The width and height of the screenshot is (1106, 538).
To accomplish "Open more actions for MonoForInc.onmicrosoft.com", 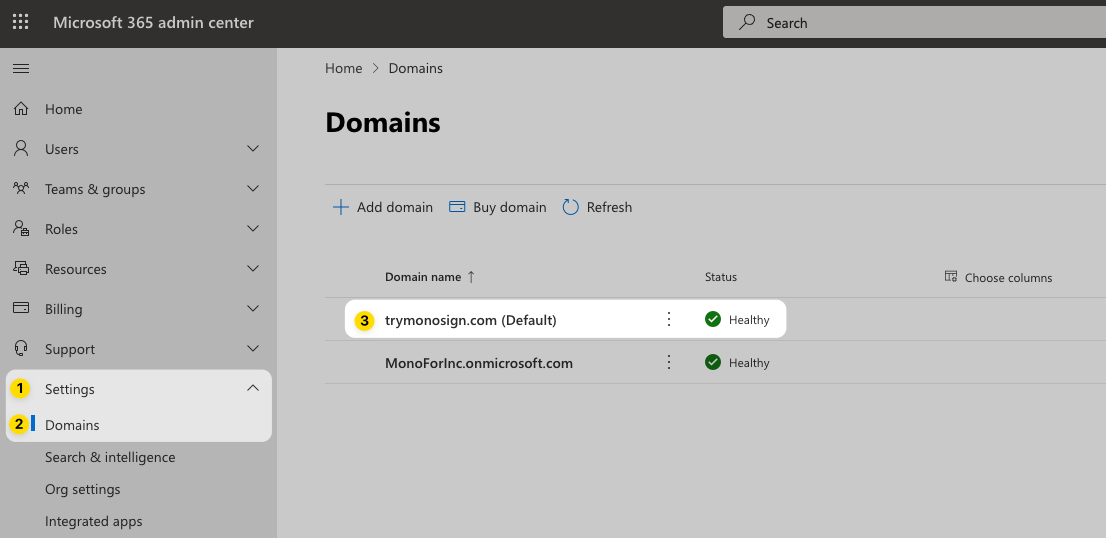I will tap(669, 362).
